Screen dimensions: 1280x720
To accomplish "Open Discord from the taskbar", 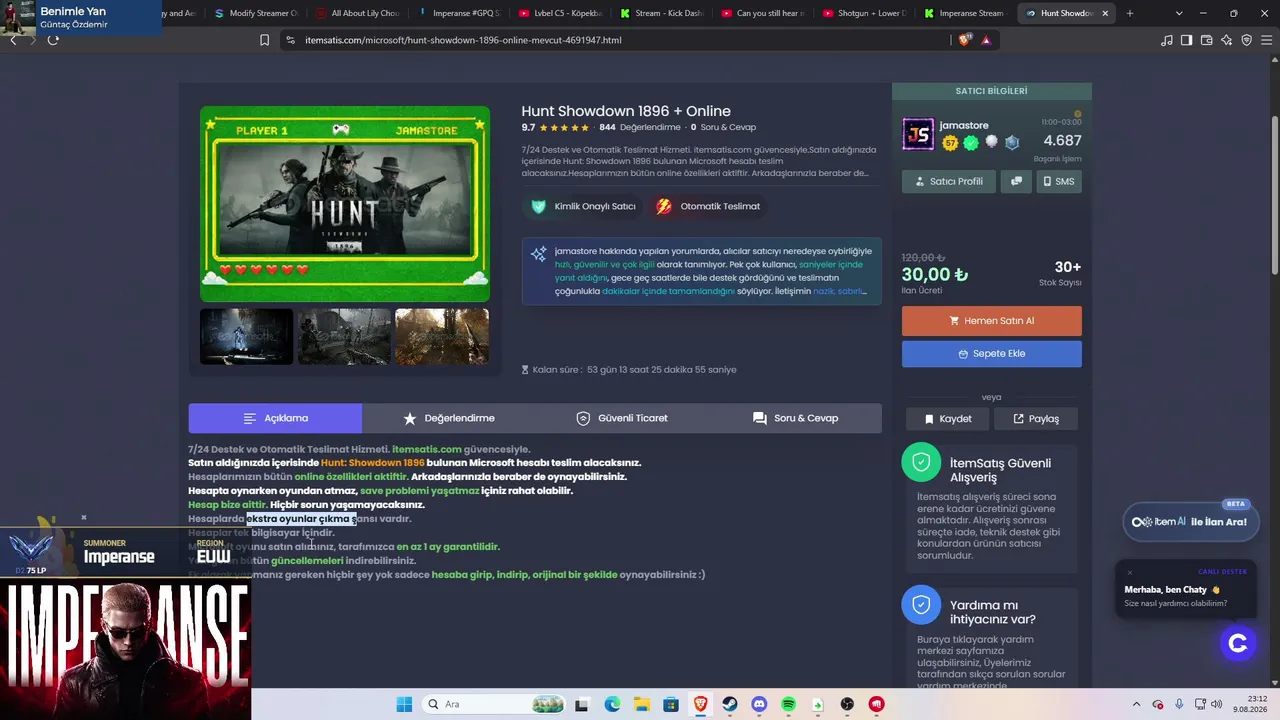I will point(759,704).
